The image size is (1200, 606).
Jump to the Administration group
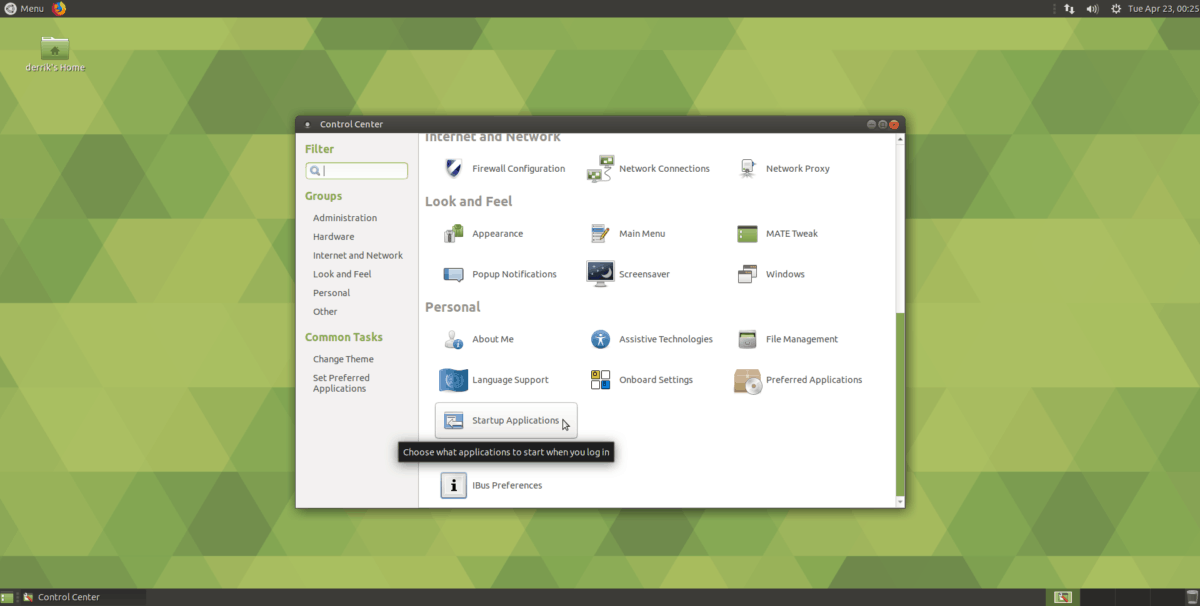click(x=345, y=218)
